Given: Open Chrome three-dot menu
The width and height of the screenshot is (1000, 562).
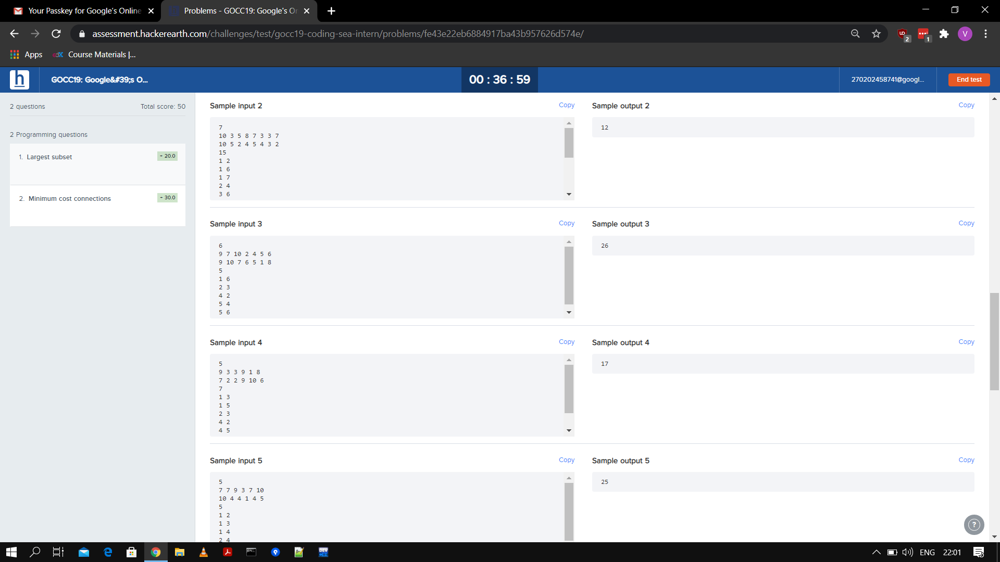Looking at the screenshot, I should click(985, 34).
